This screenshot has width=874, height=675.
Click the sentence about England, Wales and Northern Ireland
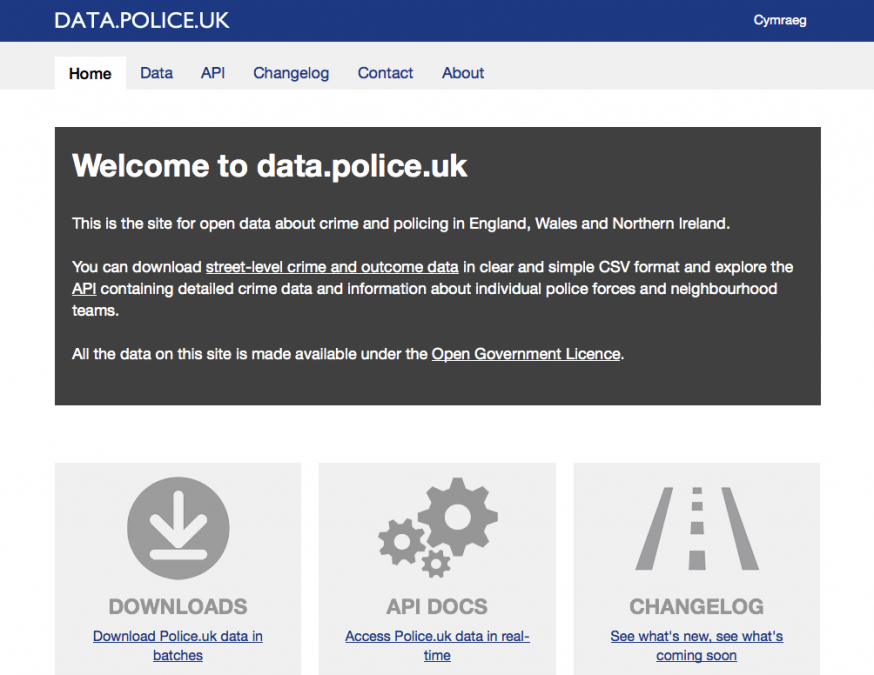401,224
